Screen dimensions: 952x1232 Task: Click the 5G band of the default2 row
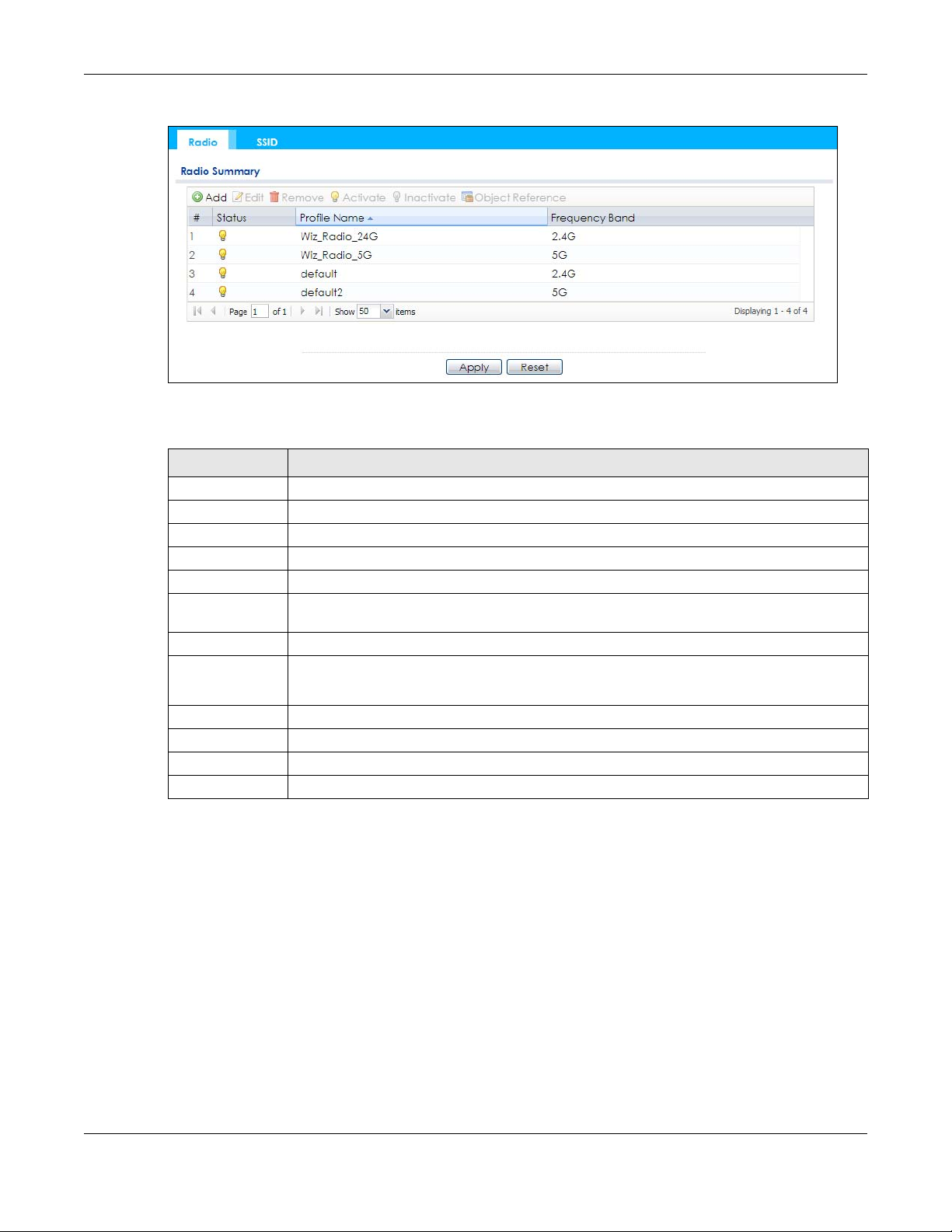click(560, 292)
